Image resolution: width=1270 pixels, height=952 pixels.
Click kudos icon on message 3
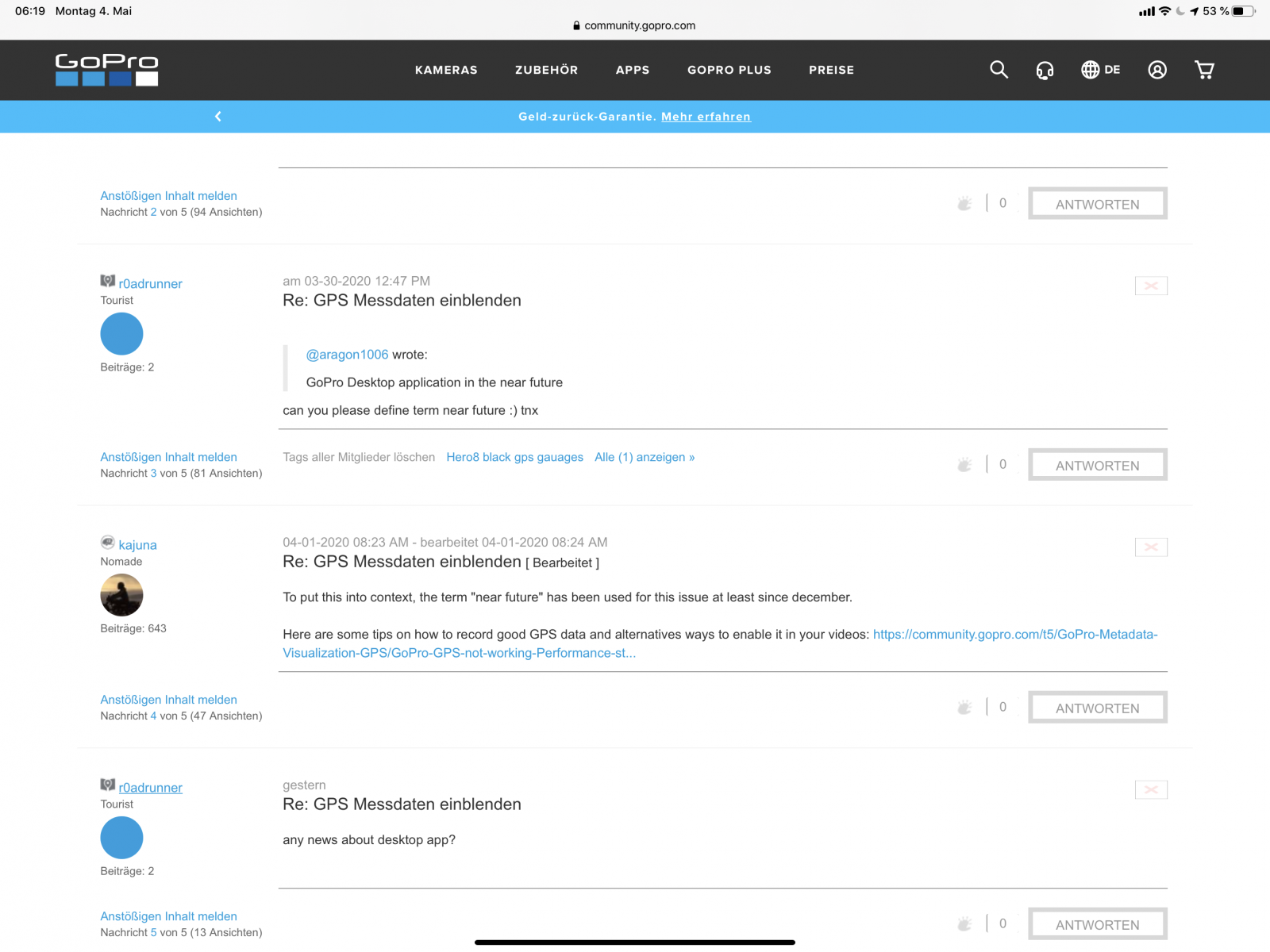pyautogui.click(x=964, y=465)
